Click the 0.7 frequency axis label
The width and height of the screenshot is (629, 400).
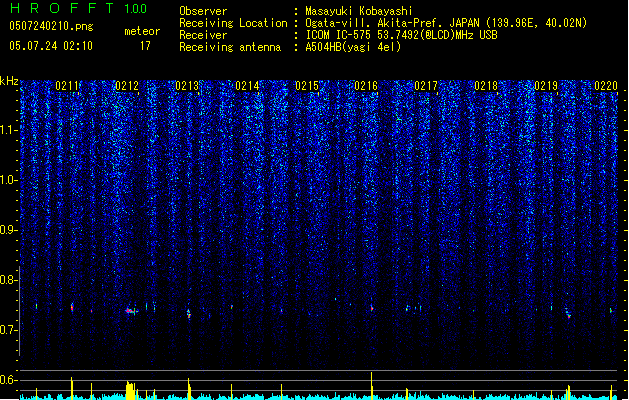click(x=9, y=330)
